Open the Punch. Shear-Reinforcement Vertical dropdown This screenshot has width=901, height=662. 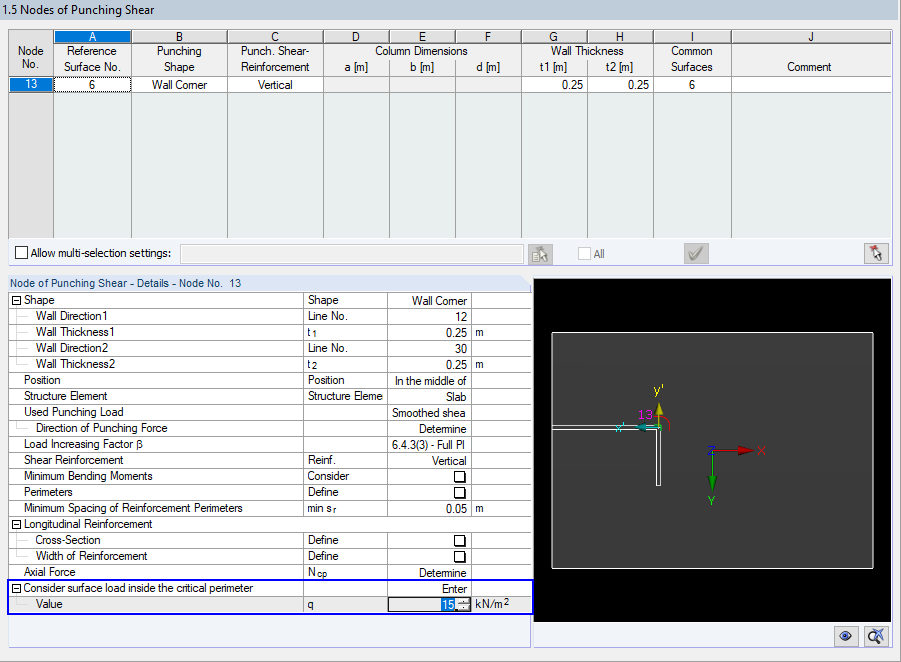[274, 84]
